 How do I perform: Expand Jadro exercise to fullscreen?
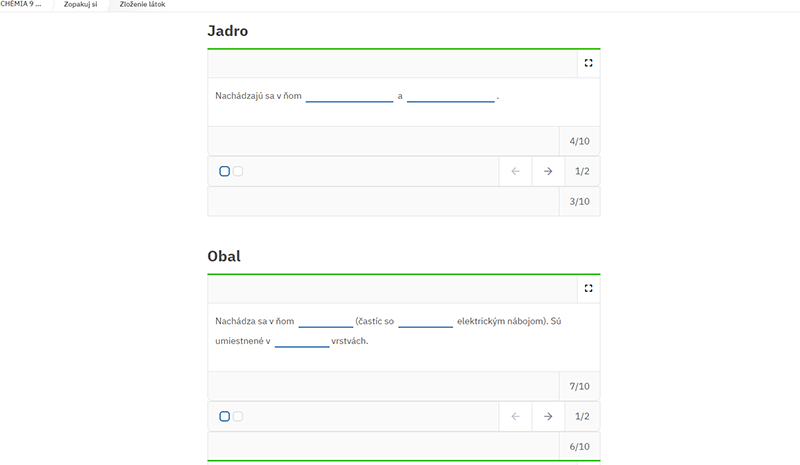click(x=588, y=63)
